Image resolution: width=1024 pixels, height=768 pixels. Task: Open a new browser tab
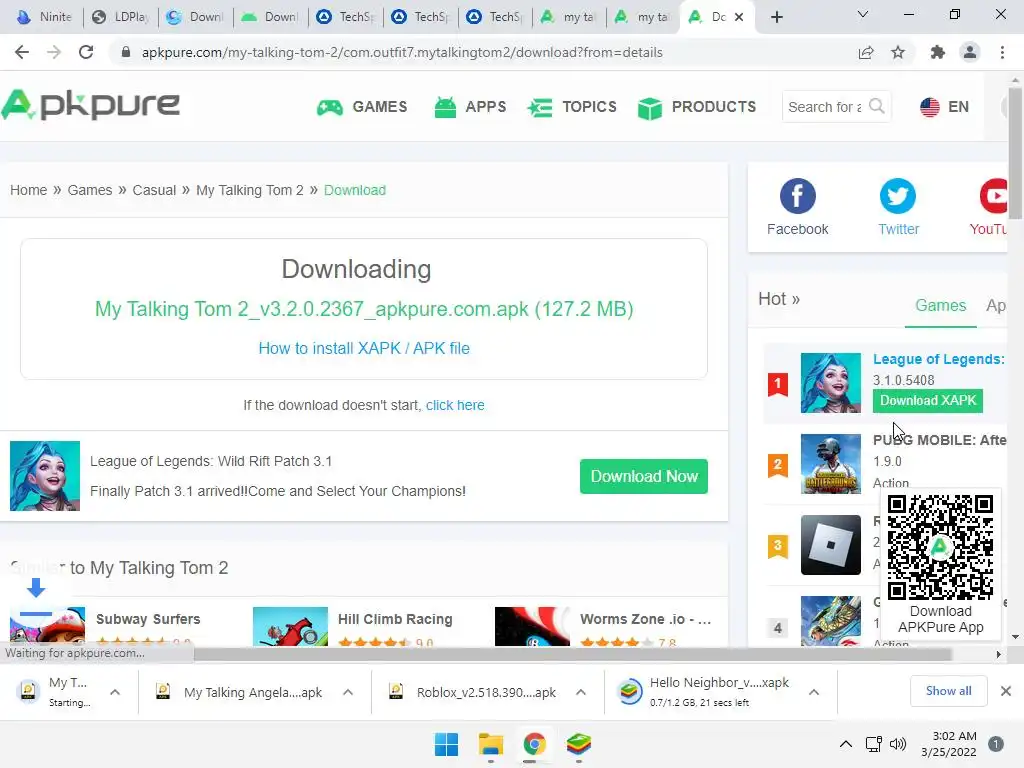click(x=776, y=17)
